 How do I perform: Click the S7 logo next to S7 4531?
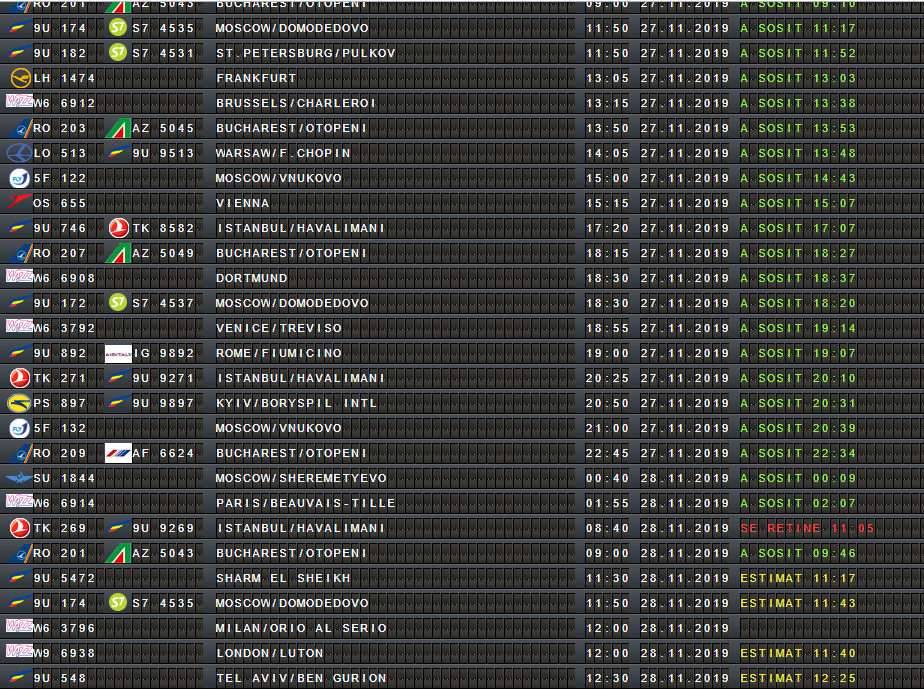pyautogui.click(x=118, y=53)
